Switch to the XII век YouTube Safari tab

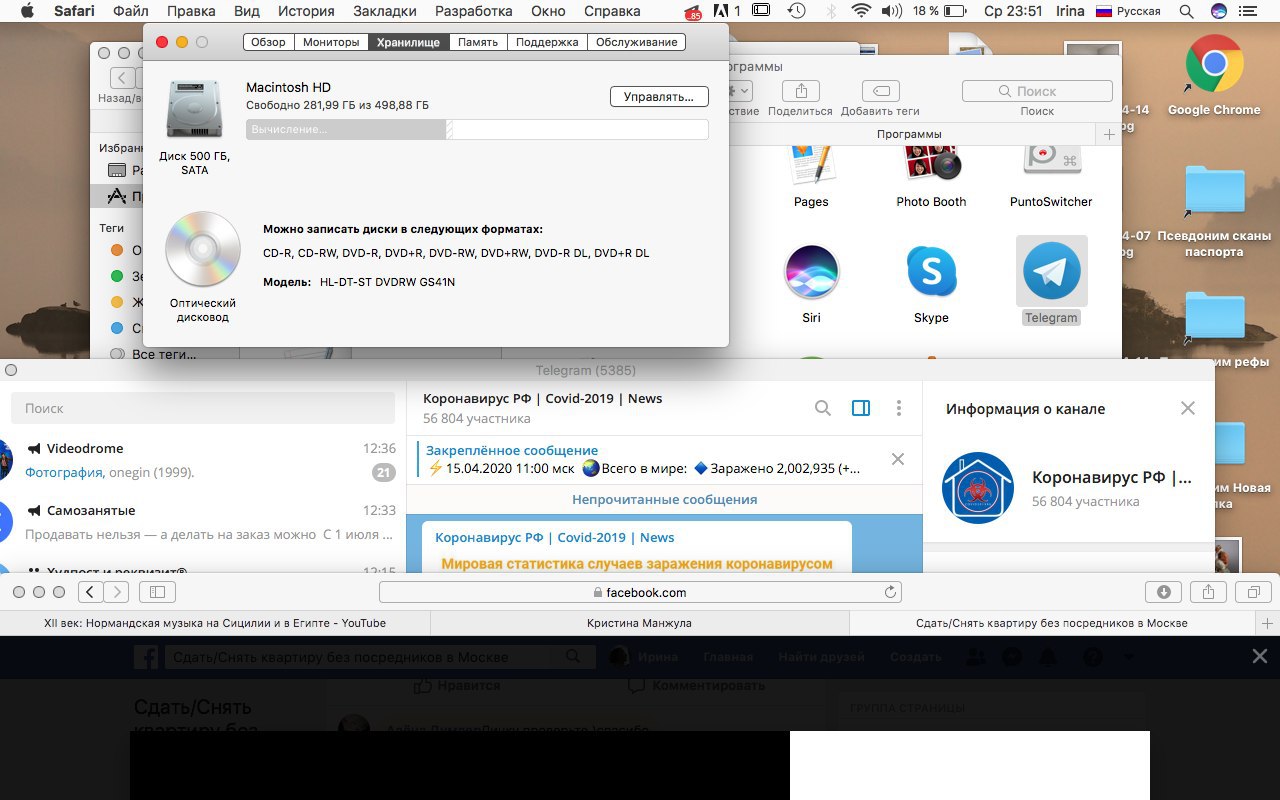[215, 623]
